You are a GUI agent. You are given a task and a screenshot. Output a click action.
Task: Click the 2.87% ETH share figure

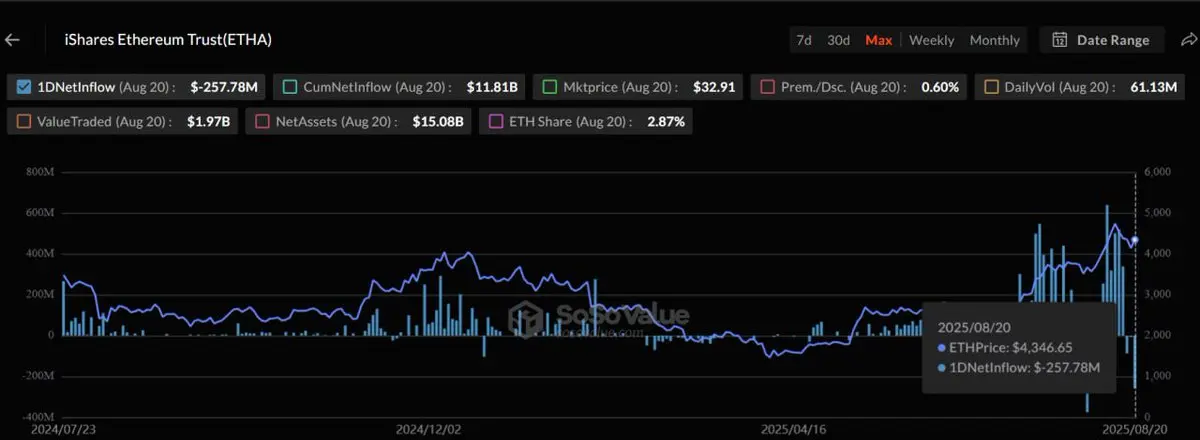(x=665, y=122)
